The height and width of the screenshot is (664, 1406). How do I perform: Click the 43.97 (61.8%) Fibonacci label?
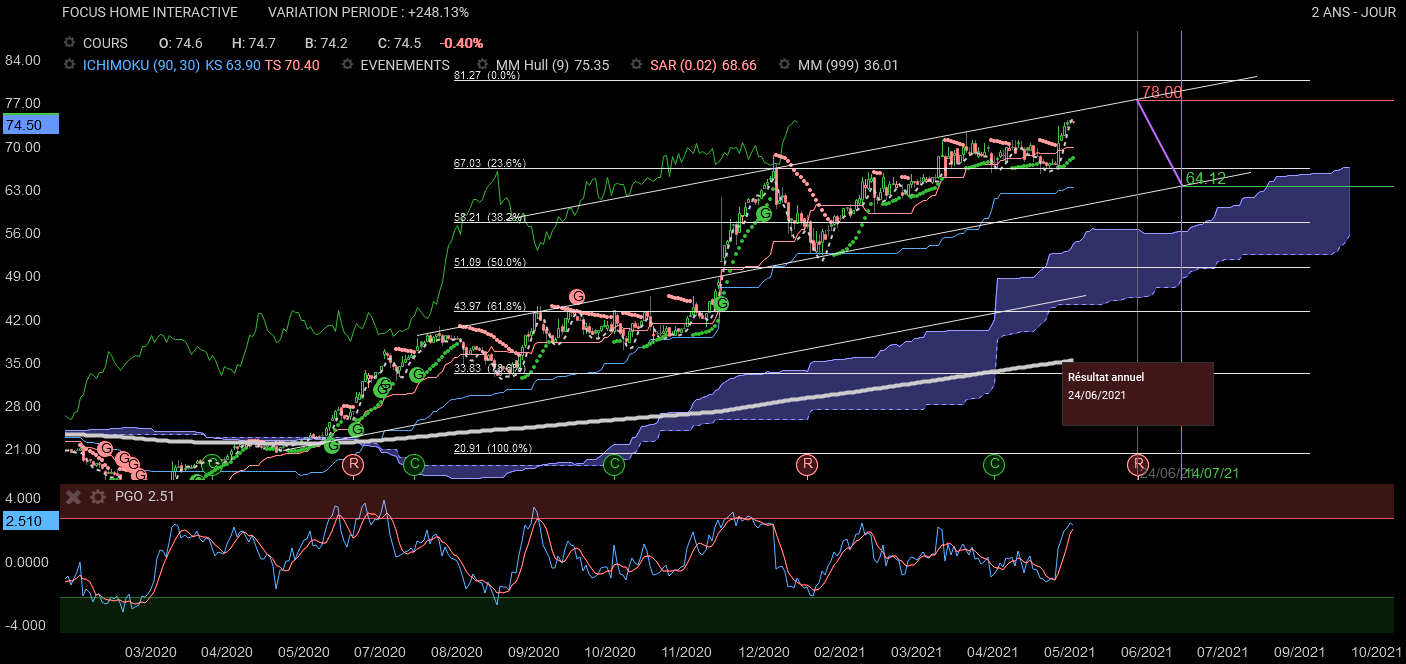coord(490,305)
